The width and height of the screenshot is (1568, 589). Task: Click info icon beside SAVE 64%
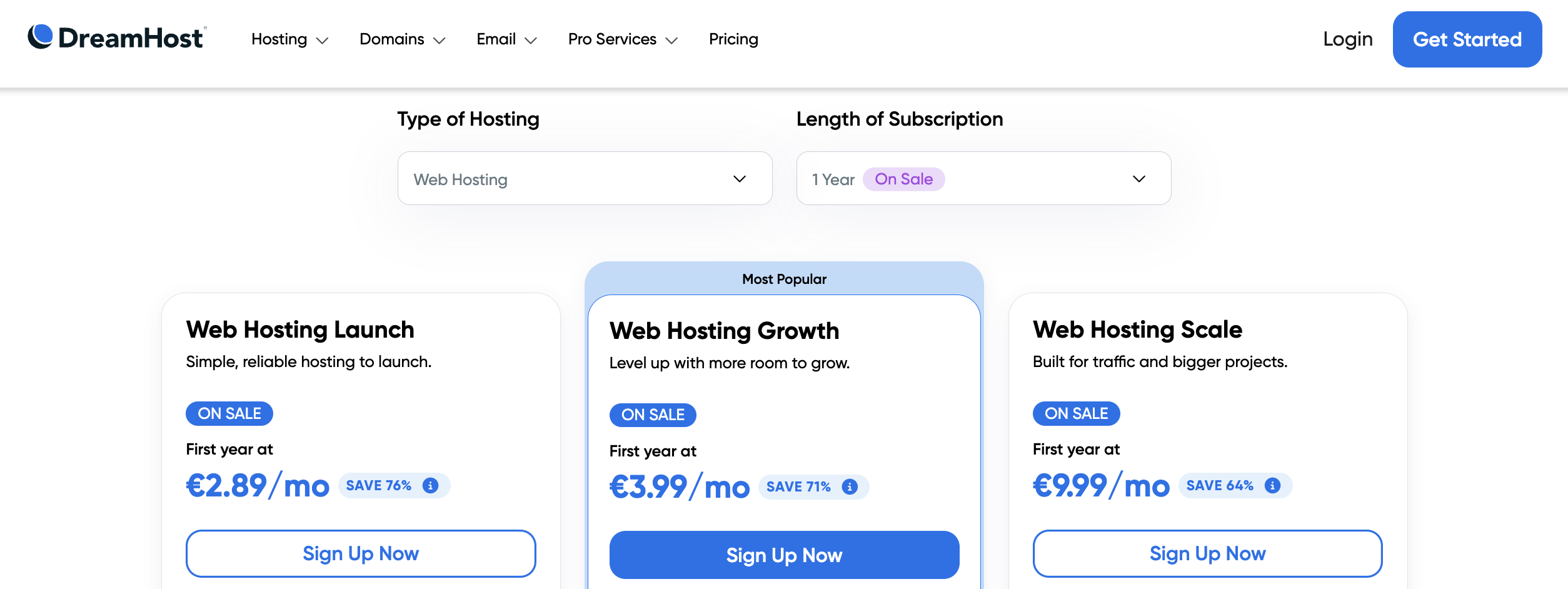click(x=1272, y=486)
